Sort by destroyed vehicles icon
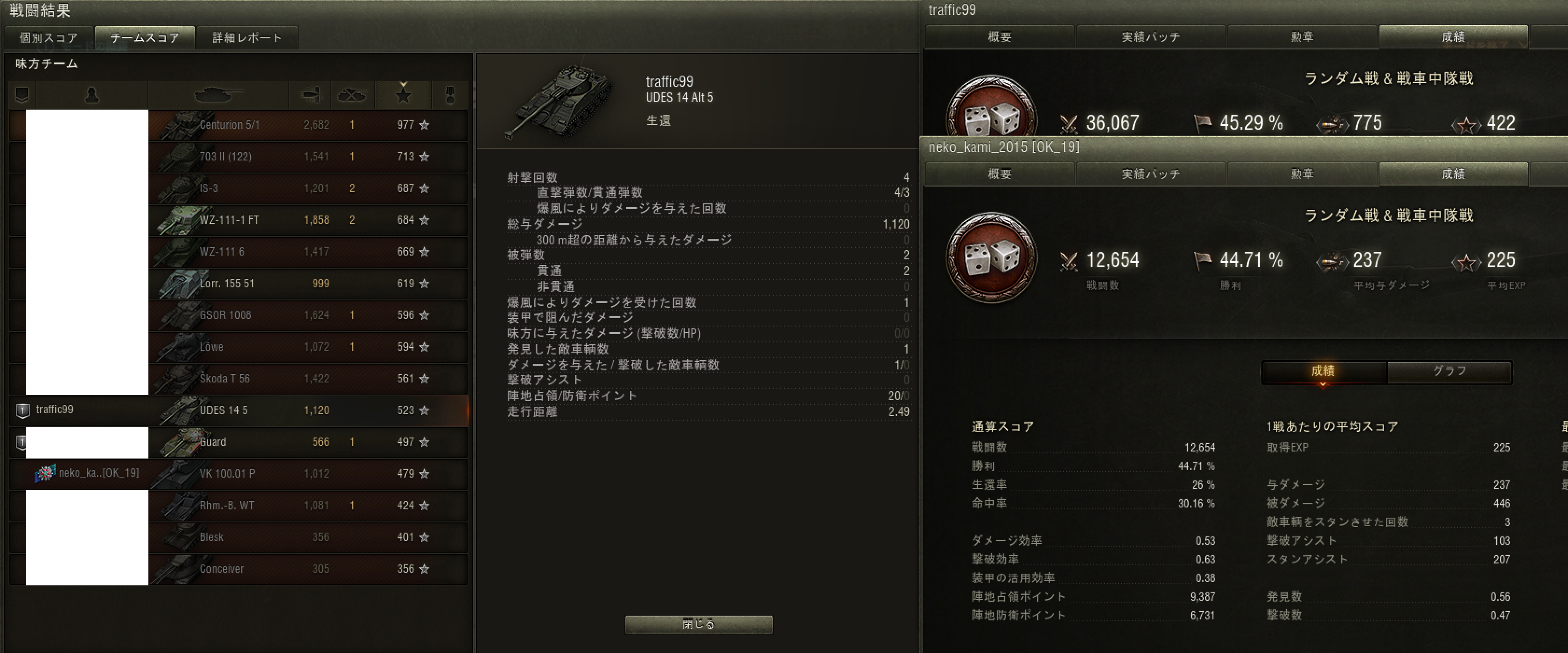This screenshot has width=1568, height=653. coord(352,95)
